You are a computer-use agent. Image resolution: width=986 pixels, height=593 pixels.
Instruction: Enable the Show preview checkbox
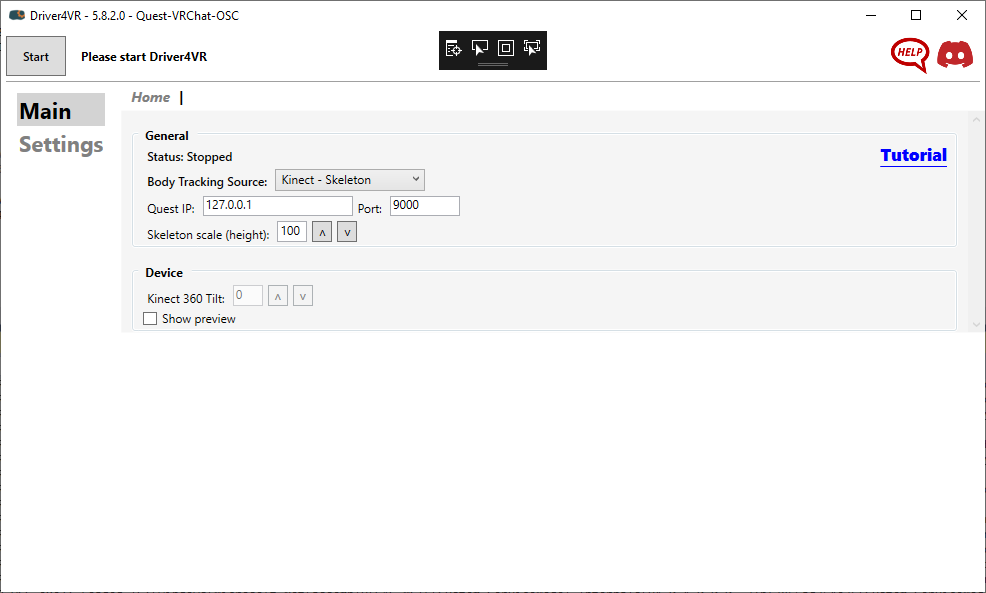(150, 319)
